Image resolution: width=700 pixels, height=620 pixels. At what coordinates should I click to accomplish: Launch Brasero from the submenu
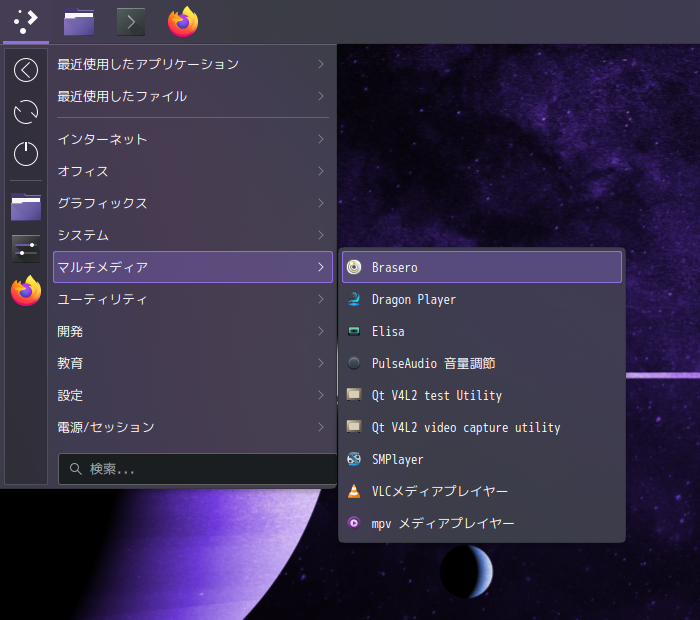click(x=482, y=267)
